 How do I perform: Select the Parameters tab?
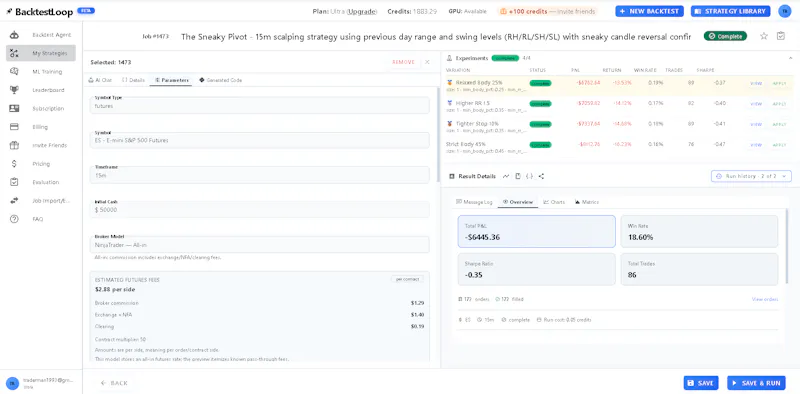[x=171, y=80]
